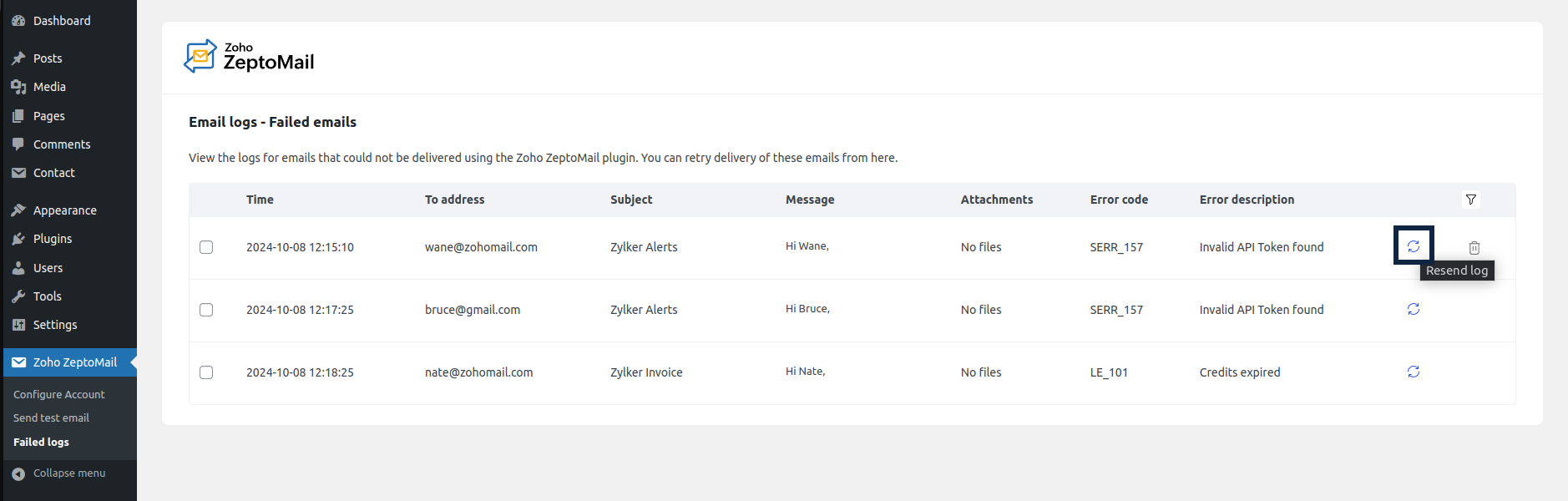Click the Time column header
This screenshot has width=1568, height=501.
point(260,200)
